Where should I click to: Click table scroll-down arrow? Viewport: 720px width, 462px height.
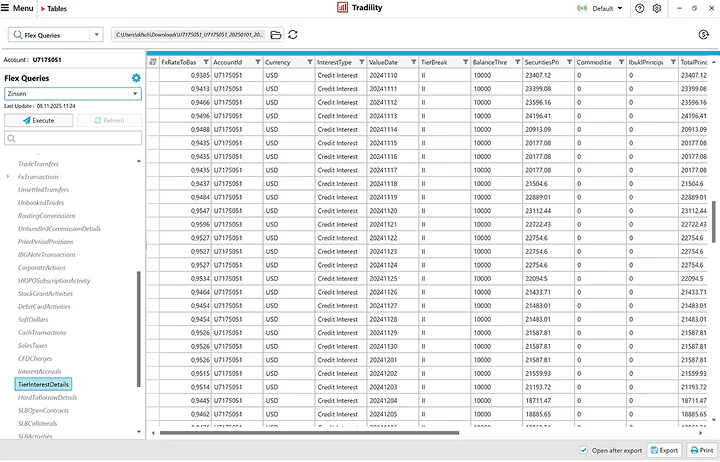coord(714,420)
